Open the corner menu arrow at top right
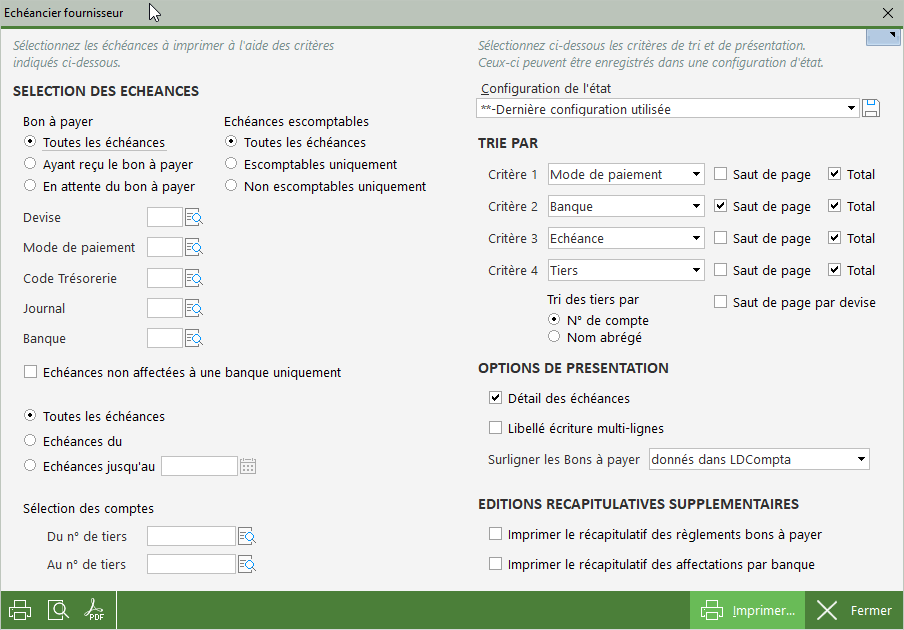 click(883, 37)
